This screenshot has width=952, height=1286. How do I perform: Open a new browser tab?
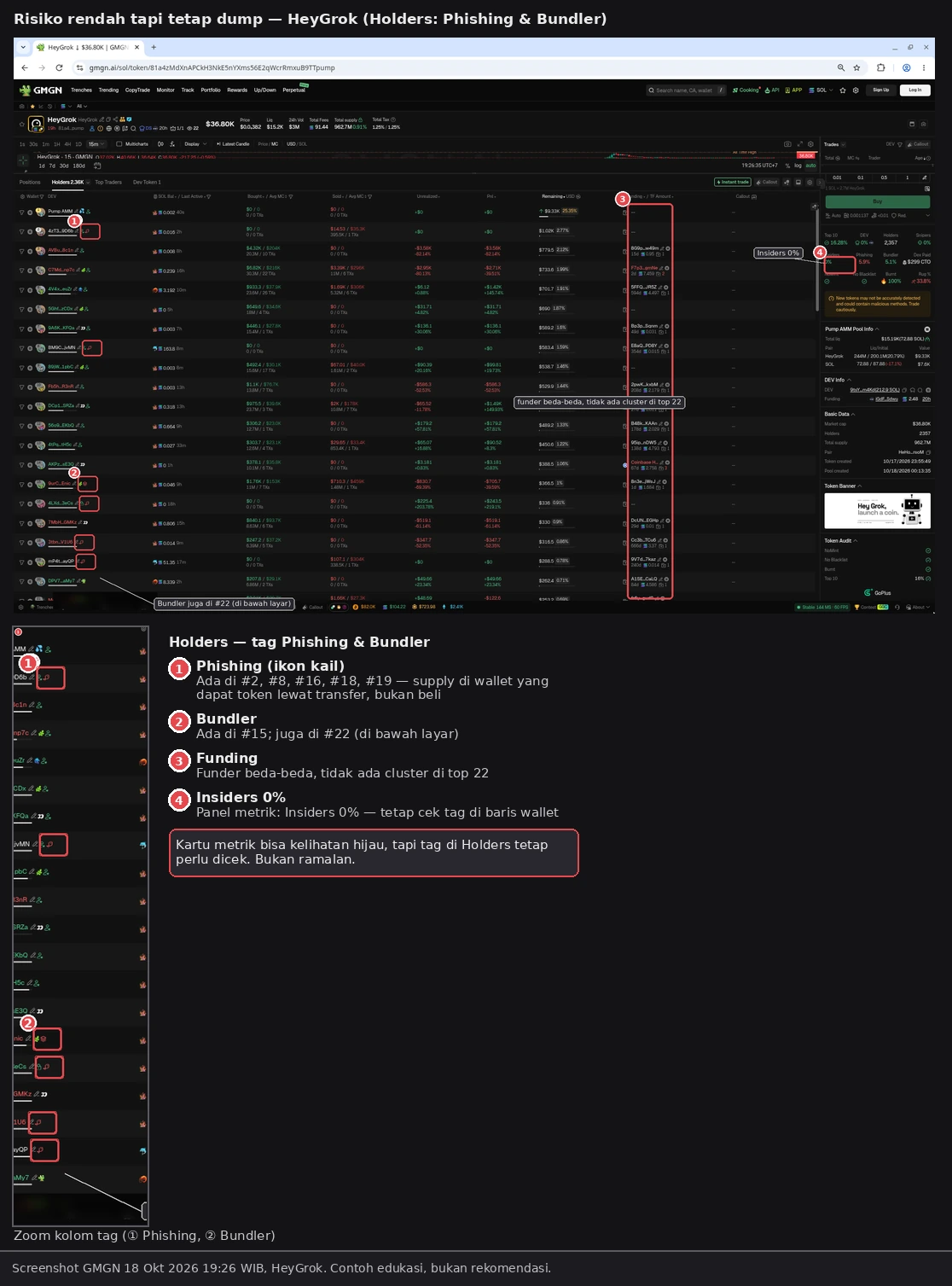click(x=154, y=47)
